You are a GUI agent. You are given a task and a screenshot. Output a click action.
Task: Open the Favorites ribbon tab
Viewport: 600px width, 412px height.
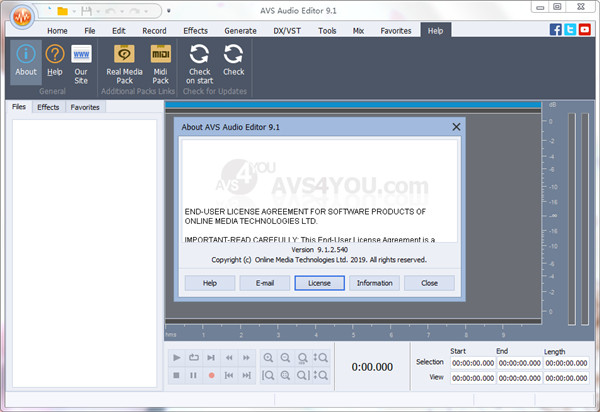coord(396,31)
